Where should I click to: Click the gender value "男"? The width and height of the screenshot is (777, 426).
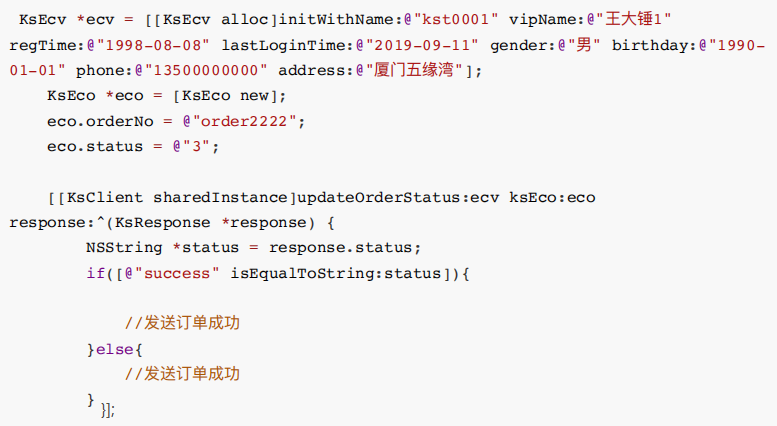[x=576, y=46]
